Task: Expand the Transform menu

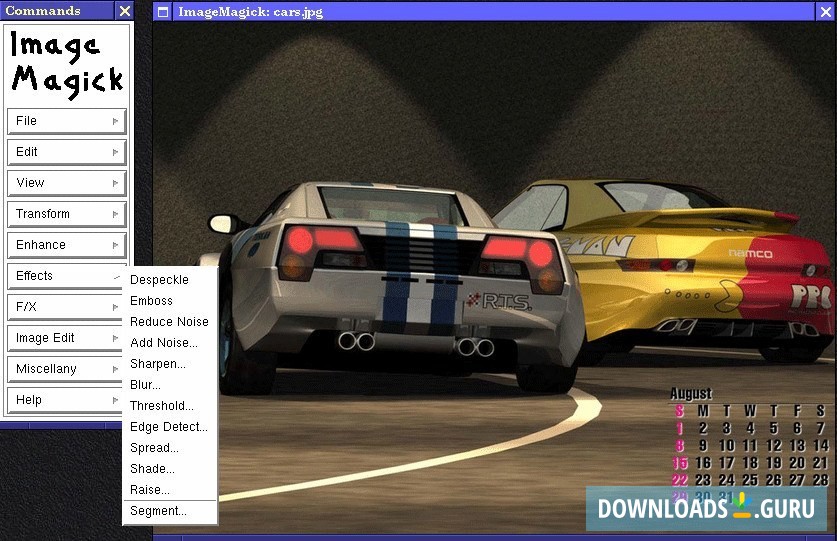Action: (66, 214)
